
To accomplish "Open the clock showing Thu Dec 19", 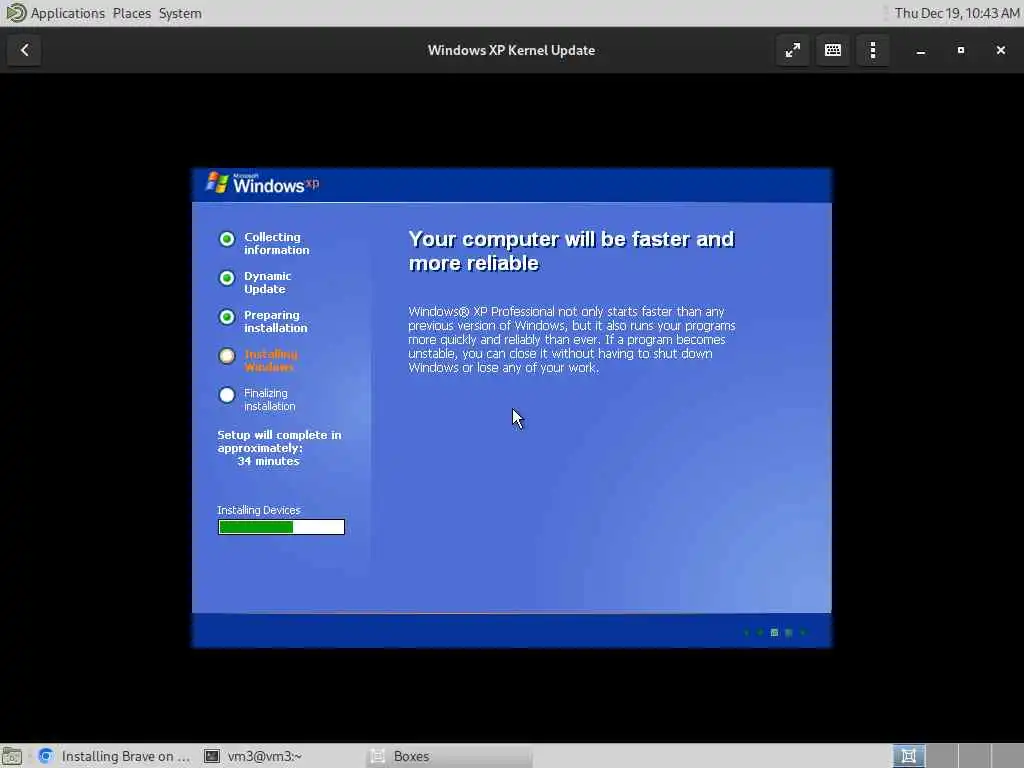I will (957, 13).
